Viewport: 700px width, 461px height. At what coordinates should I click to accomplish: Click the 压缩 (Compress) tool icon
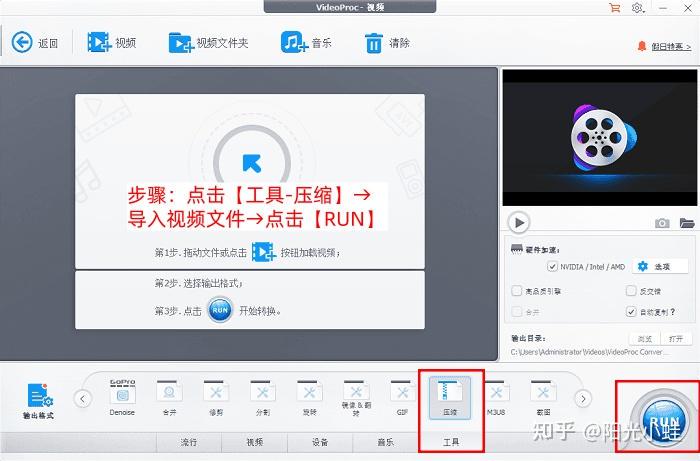[449, 393]
